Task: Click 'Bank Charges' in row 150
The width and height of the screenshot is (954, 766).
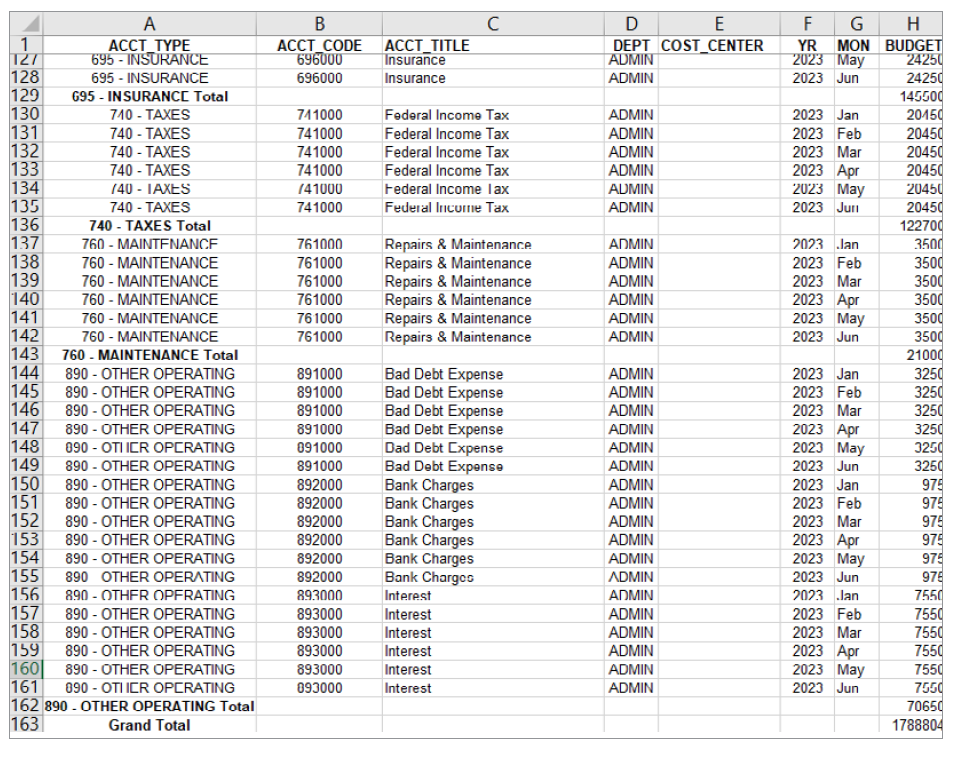Action: coord(493,485)
